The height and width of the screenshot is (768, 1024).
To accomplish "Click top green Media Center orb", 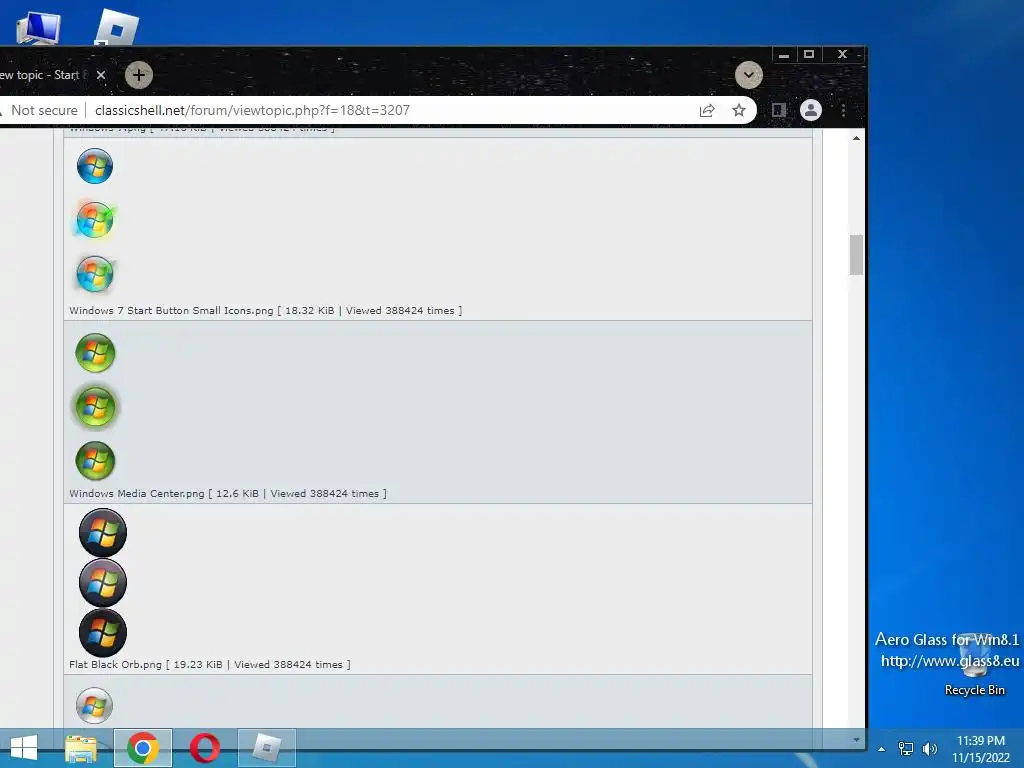I will coord(95,353).
